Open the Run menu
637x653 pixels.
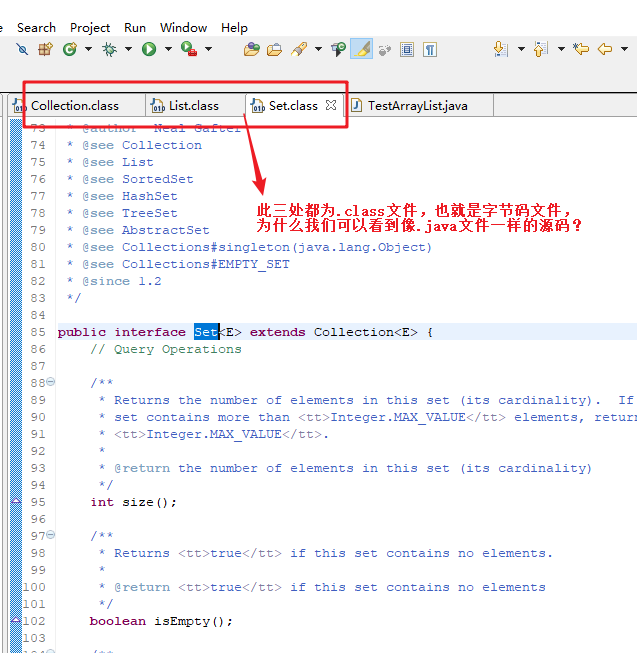pyautogui.click(x=135, y=28)
